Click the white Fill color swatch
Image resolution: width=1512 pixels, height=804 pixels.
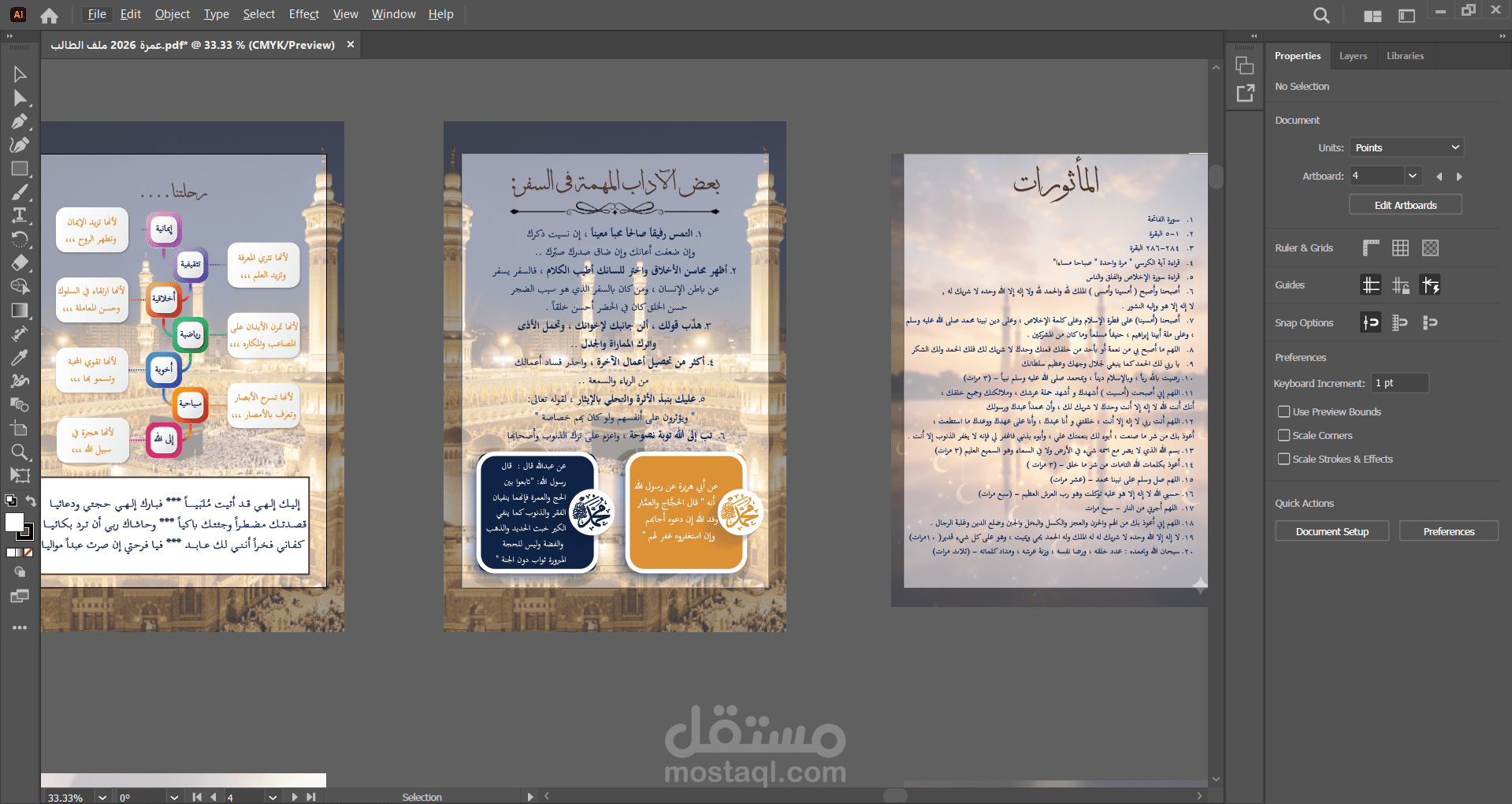click(x=14, y=522)
